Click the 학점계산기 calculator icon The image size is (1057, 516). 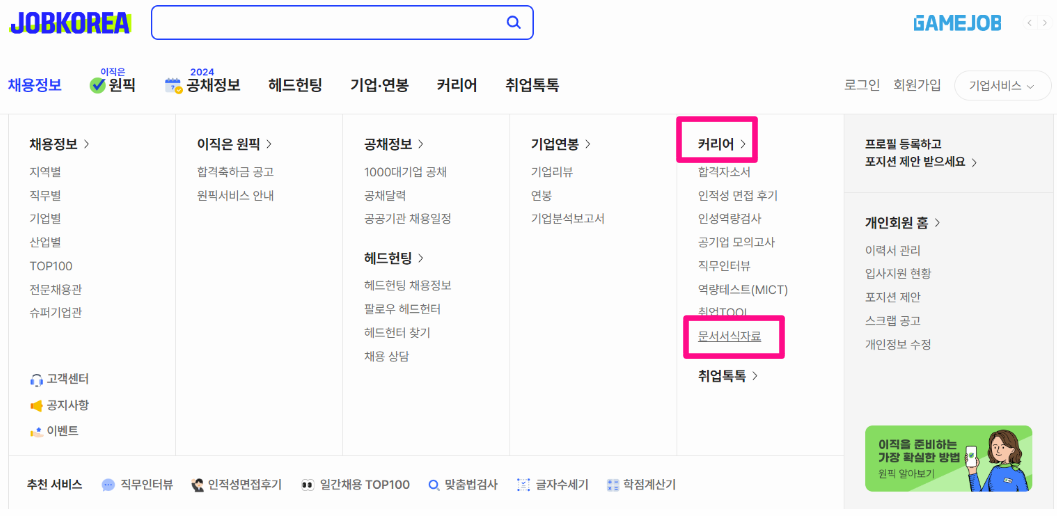(613, 485)
